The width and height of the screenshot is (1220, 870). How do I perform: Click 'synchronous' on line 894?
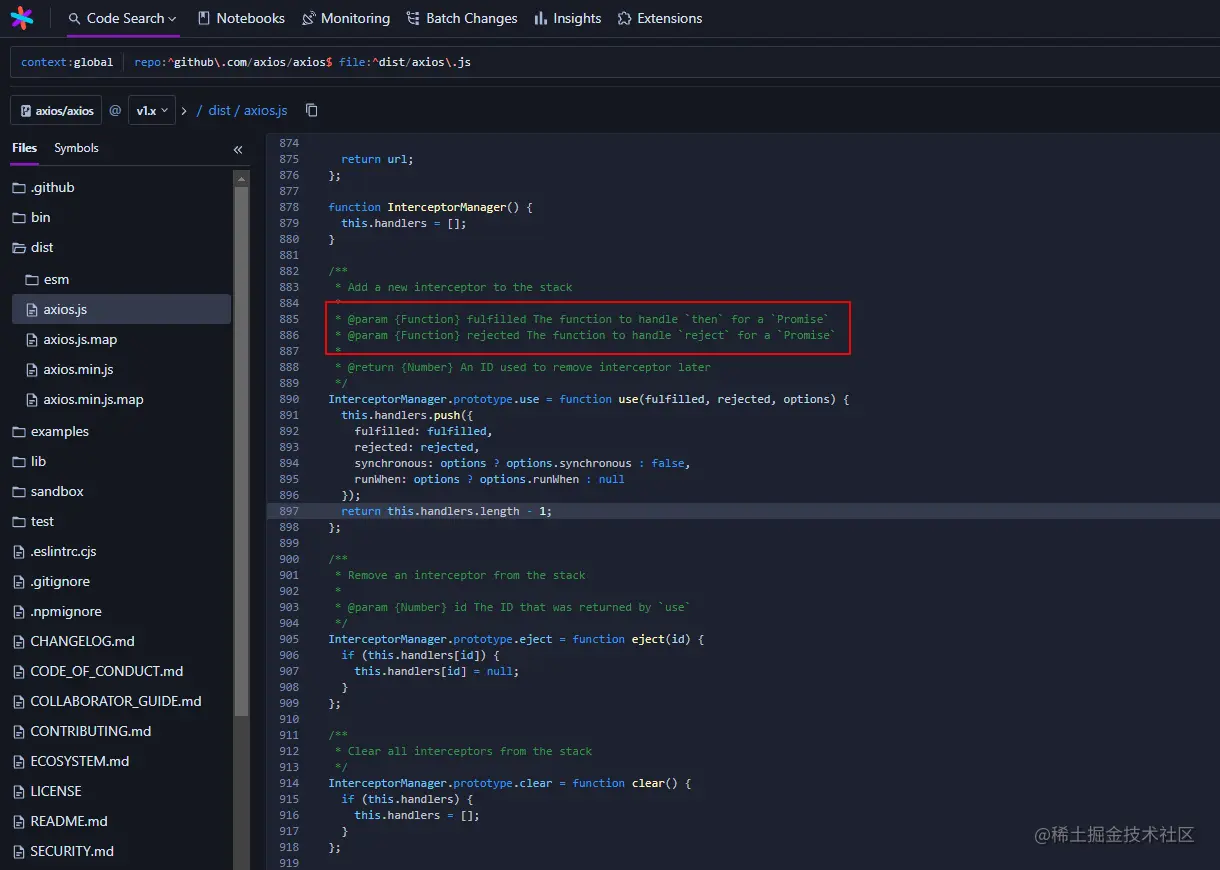click(390, 463)
